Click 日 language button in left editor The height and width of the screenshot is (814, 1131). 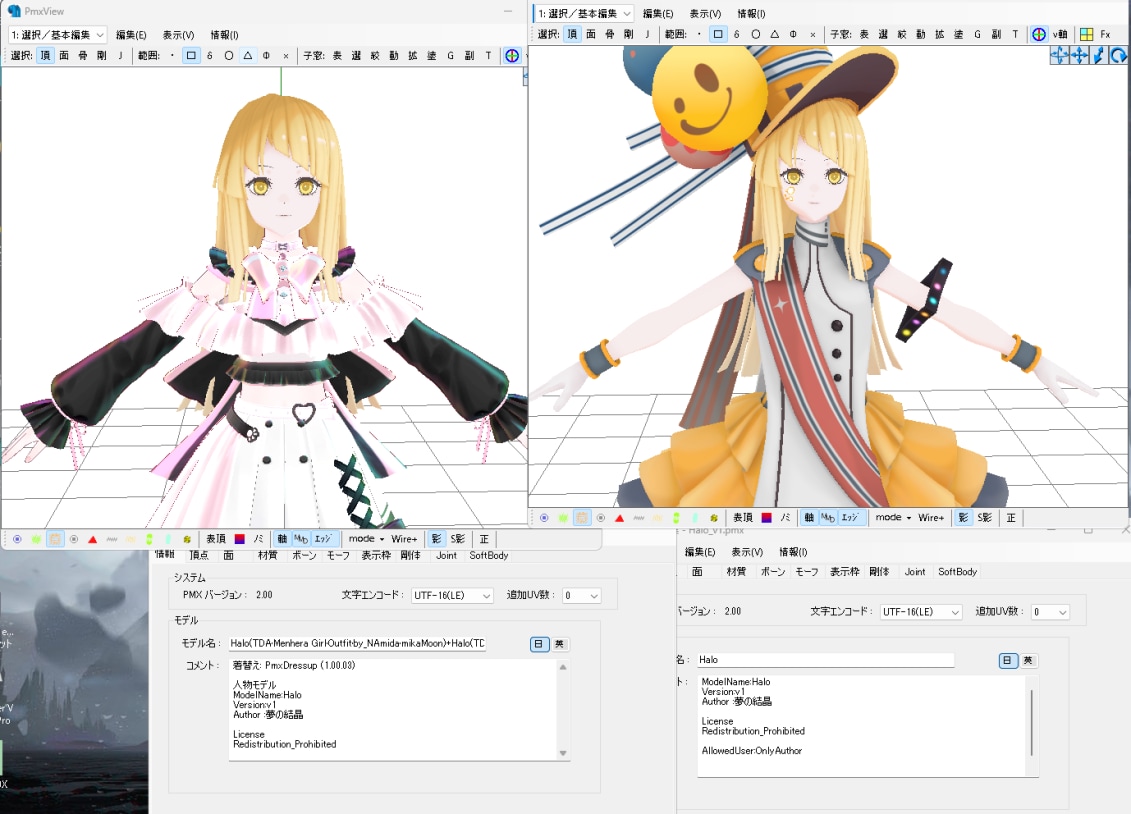(x=539, y=644)
